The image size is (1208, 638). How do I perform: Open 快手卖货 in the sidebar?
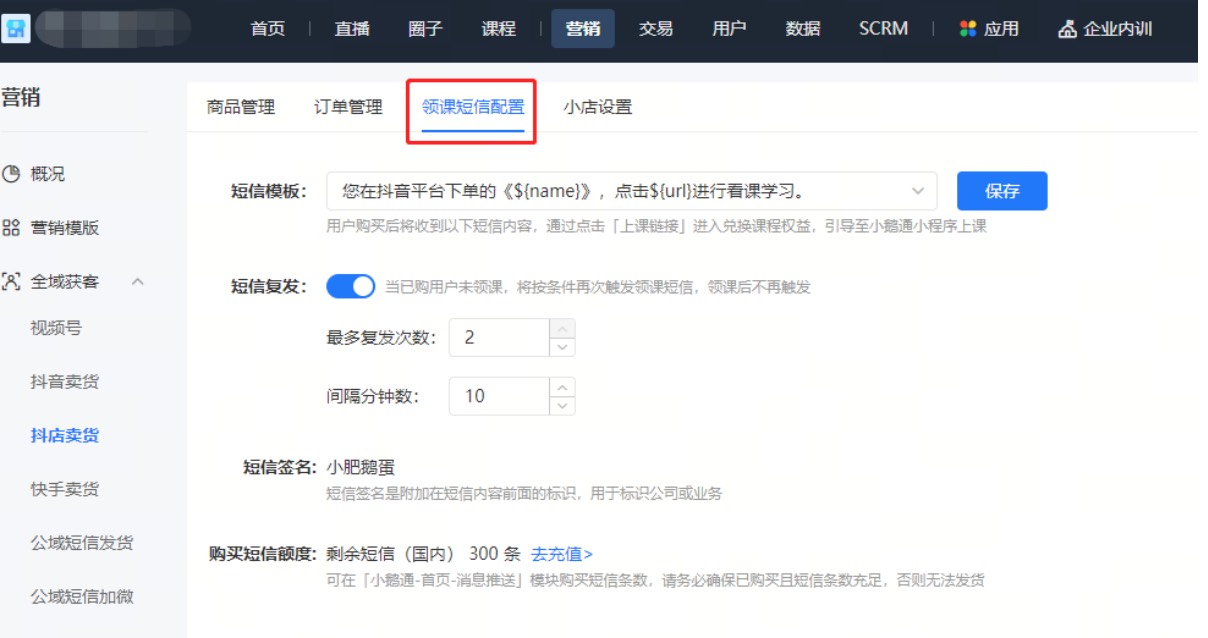tap(65, 490)
